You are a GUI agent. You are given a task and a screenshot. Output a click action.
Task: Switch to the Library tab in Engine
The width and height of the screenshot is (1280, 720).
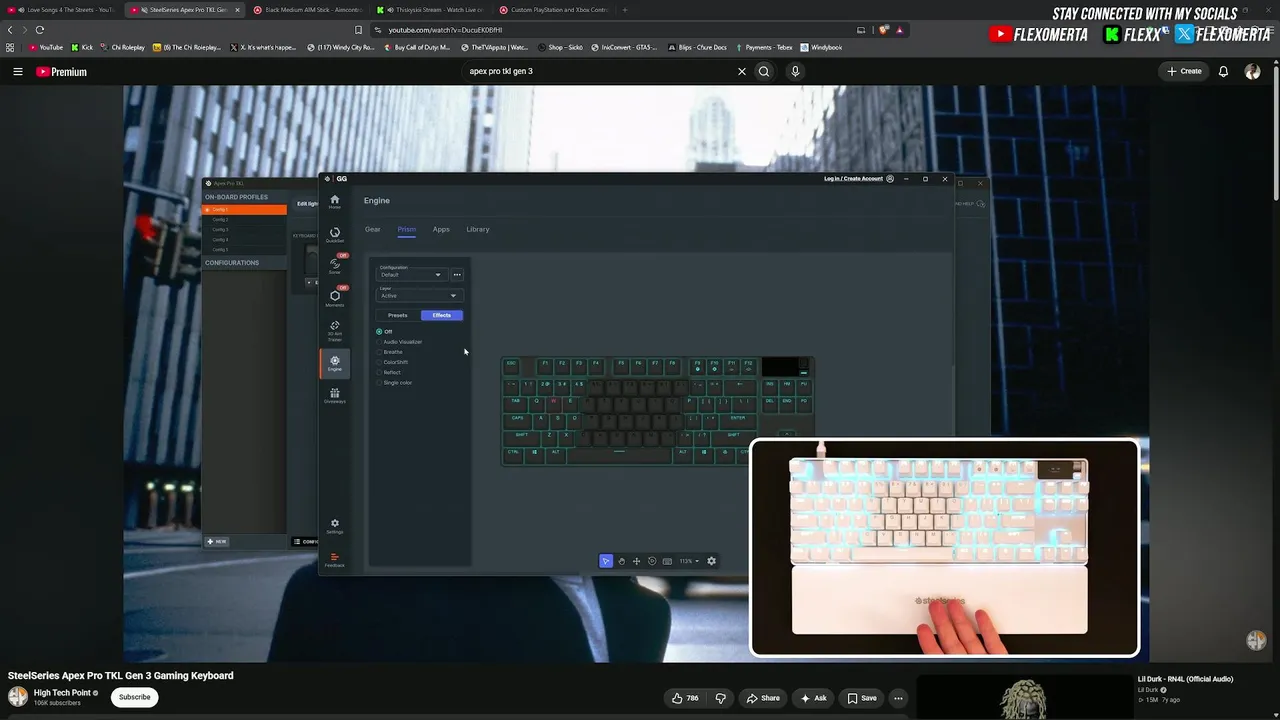pyautogui.click(x=478, y=230)
